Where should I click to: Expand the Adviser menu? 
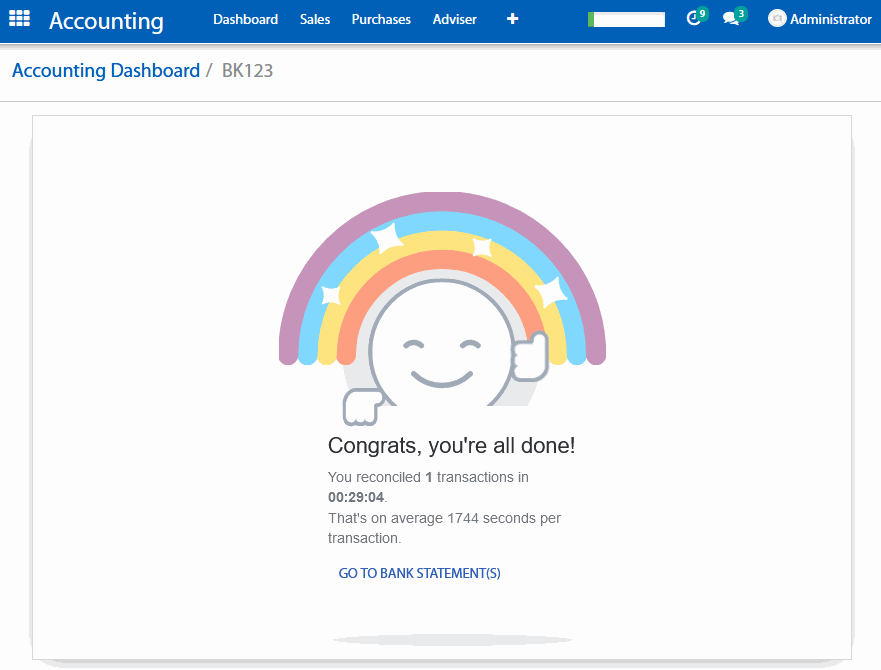[x=454, y=19]
